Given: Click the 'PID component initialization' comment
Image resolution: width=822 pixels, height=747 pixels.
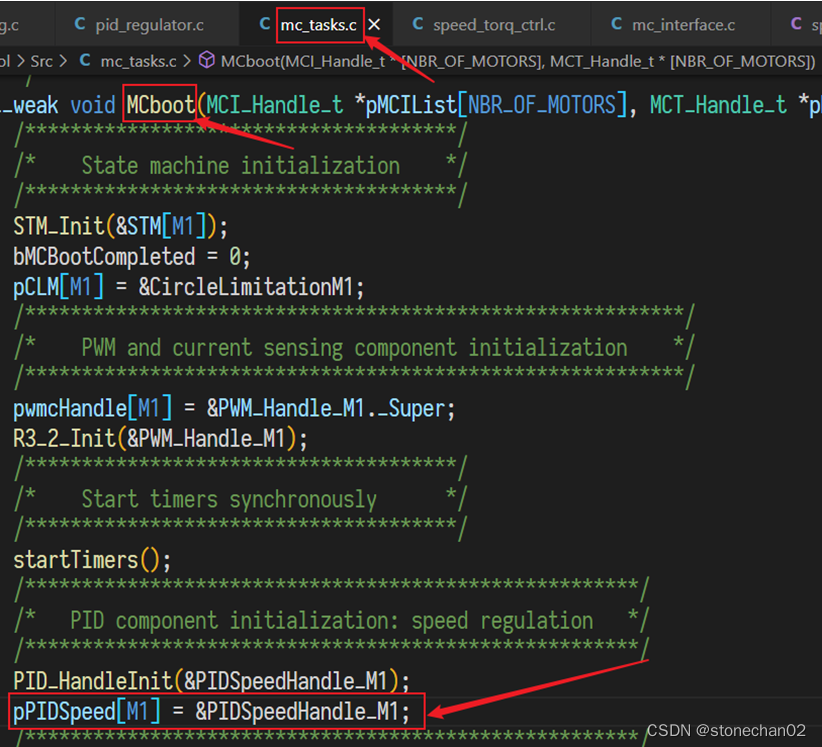Looking at the screenshot, I should 331,621.
